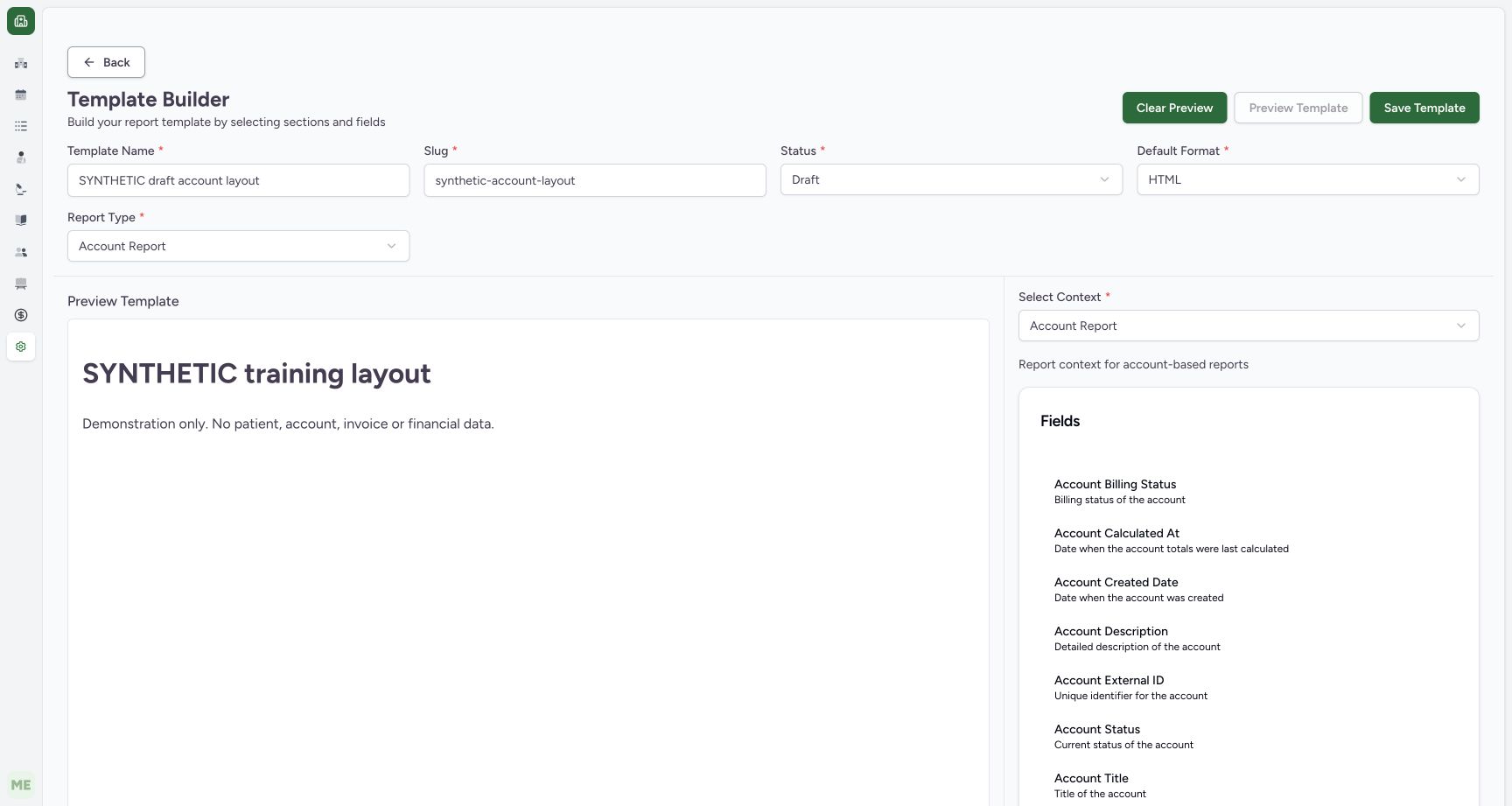Open the users group sidebar icon

(x=21, y=252)
